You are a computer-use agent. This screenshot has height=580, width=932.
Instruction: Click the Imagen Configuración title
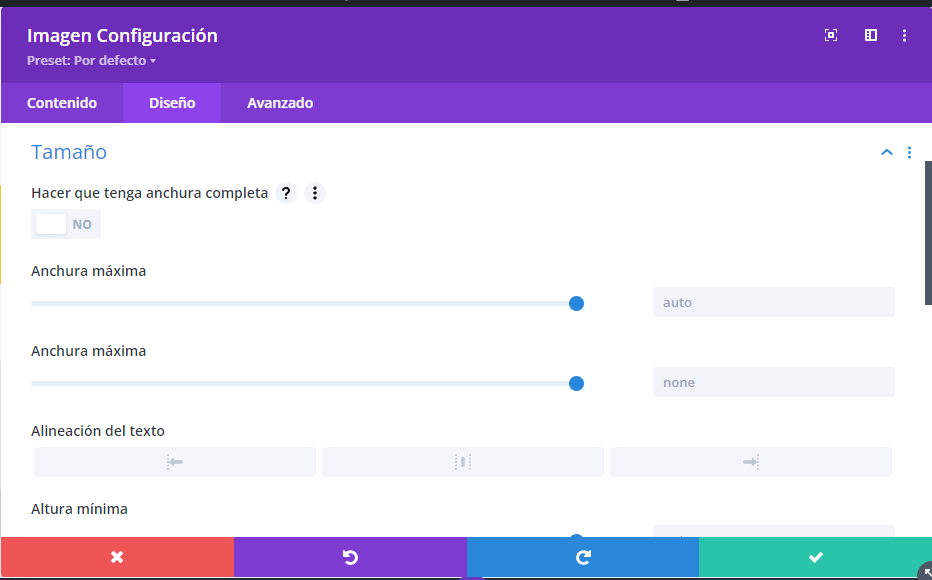click(122, 36)
